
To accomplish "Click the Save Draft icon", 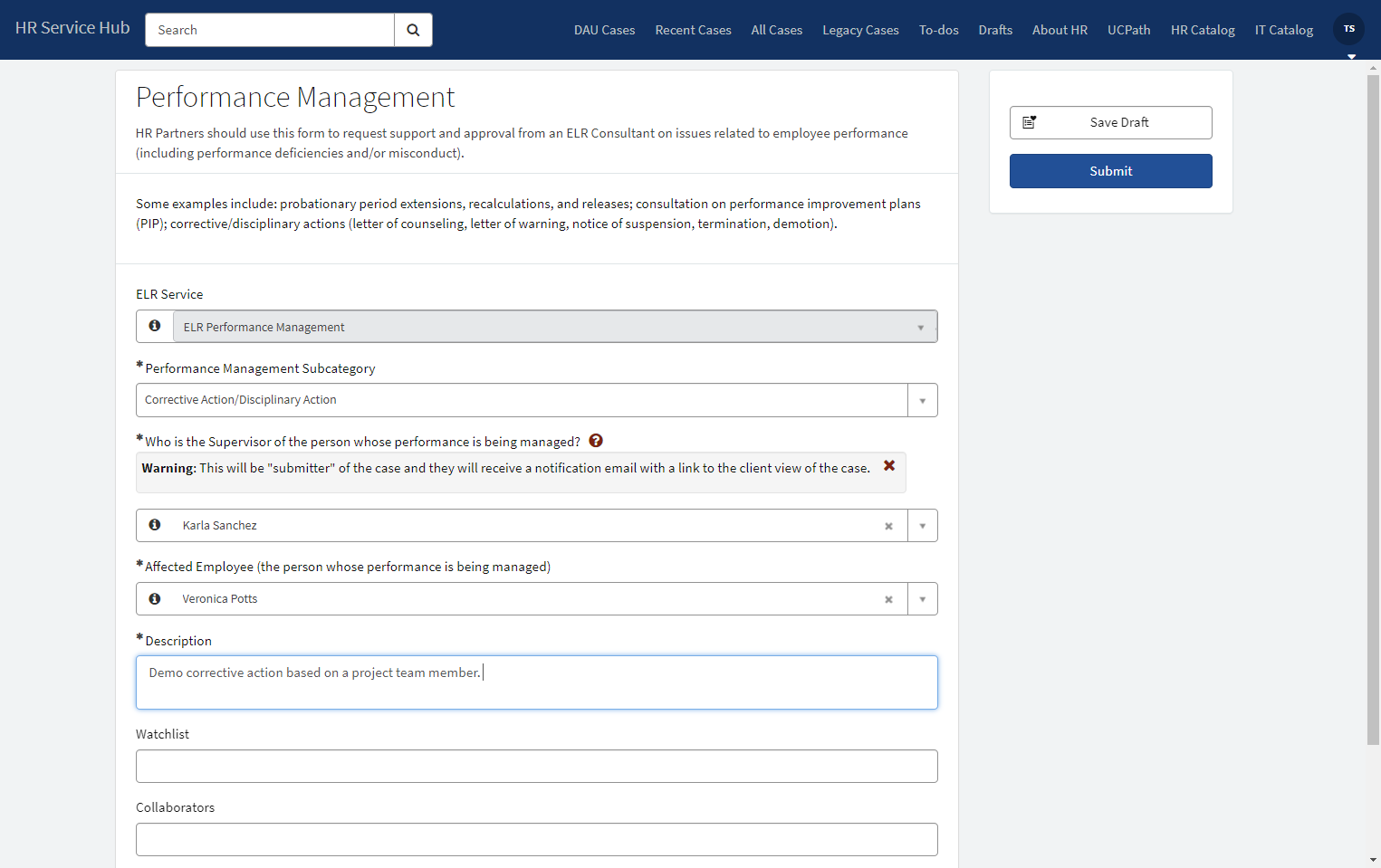I will (x=1030, y=122).
